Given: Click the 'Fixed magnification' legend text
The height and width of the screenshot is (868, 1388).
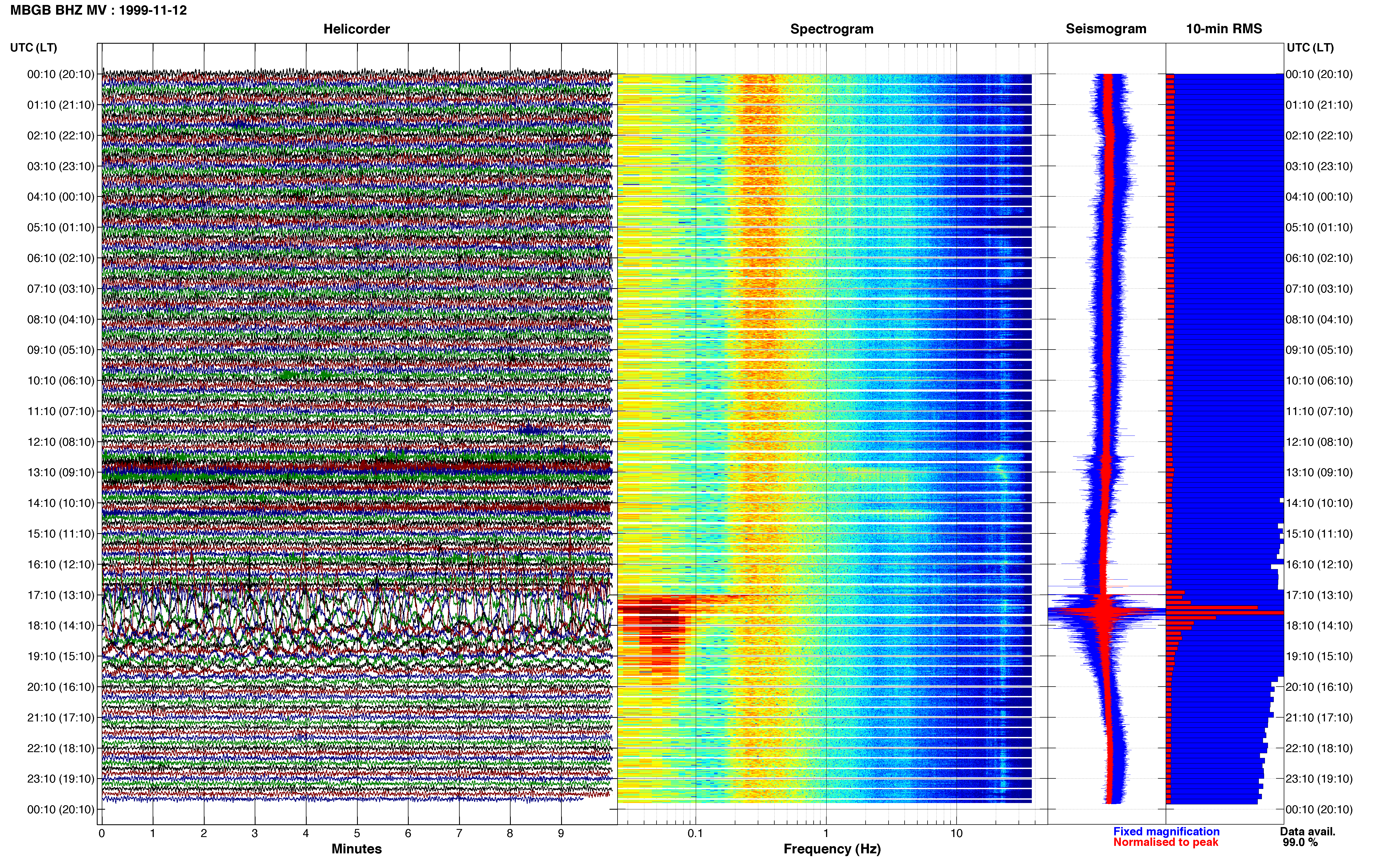Looking at the screenshot, I should (1166, 831).
